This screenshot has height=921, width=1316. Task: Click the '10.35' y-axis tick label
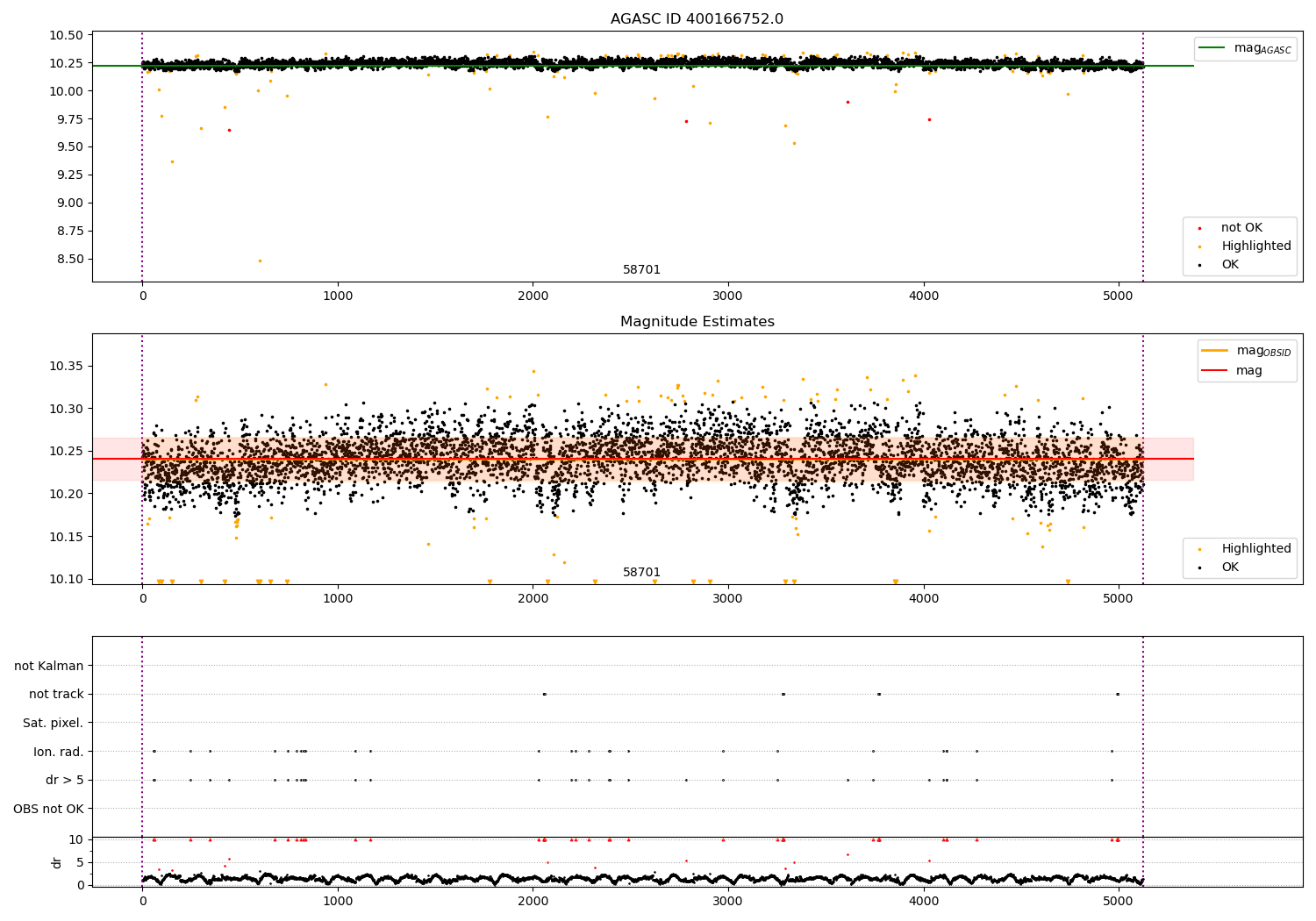click(67, 367)
